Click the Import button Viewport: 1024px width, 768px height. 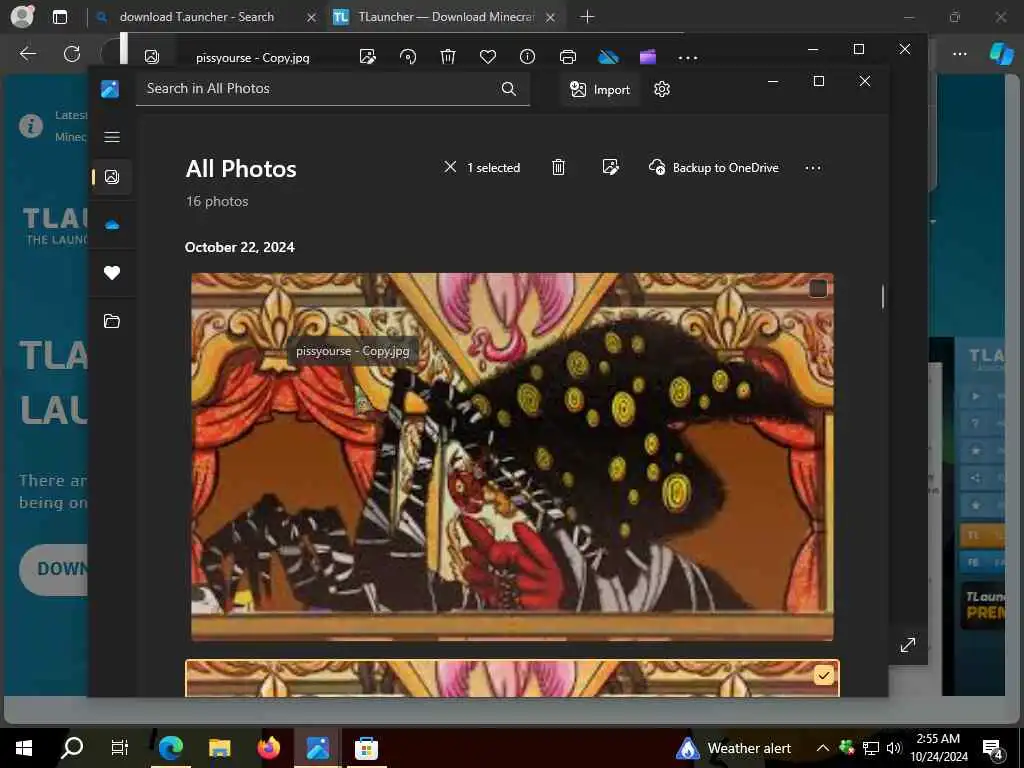[600, 89]
